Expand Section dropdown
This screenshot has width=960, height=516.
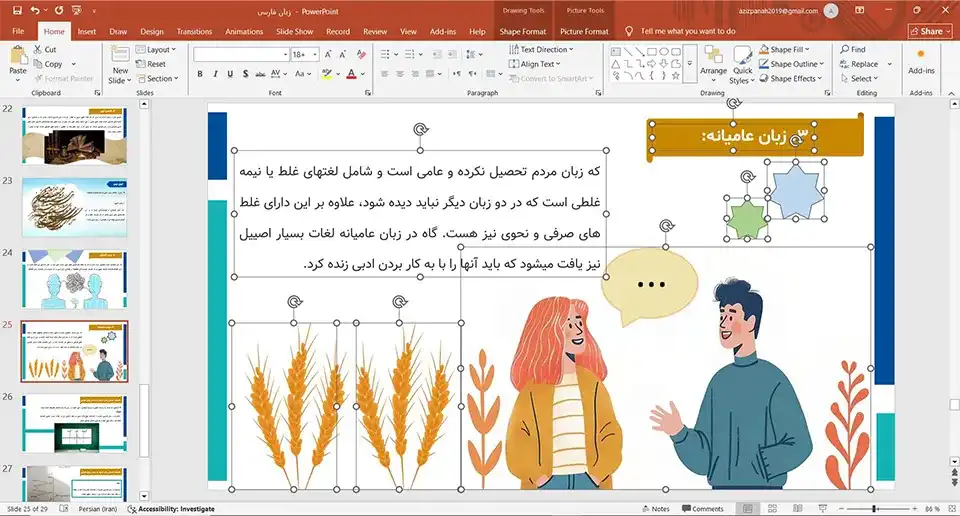point(158,78)
